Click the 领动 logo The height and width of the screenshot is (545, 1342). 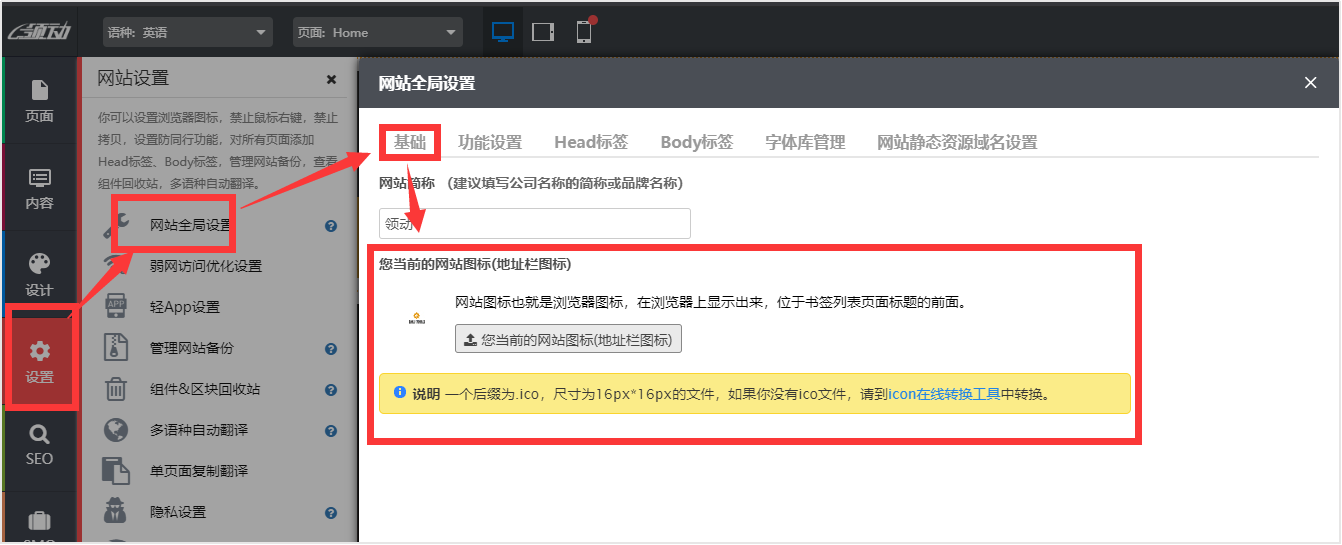[x=38, y=32]
